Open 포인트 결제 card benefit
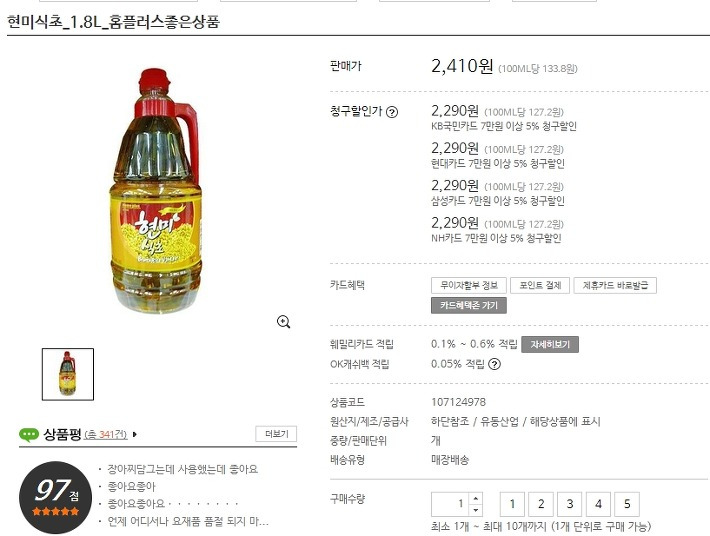The height and width of the screenshot is (536, 710). pyautogui.click(x=540, y=285)
